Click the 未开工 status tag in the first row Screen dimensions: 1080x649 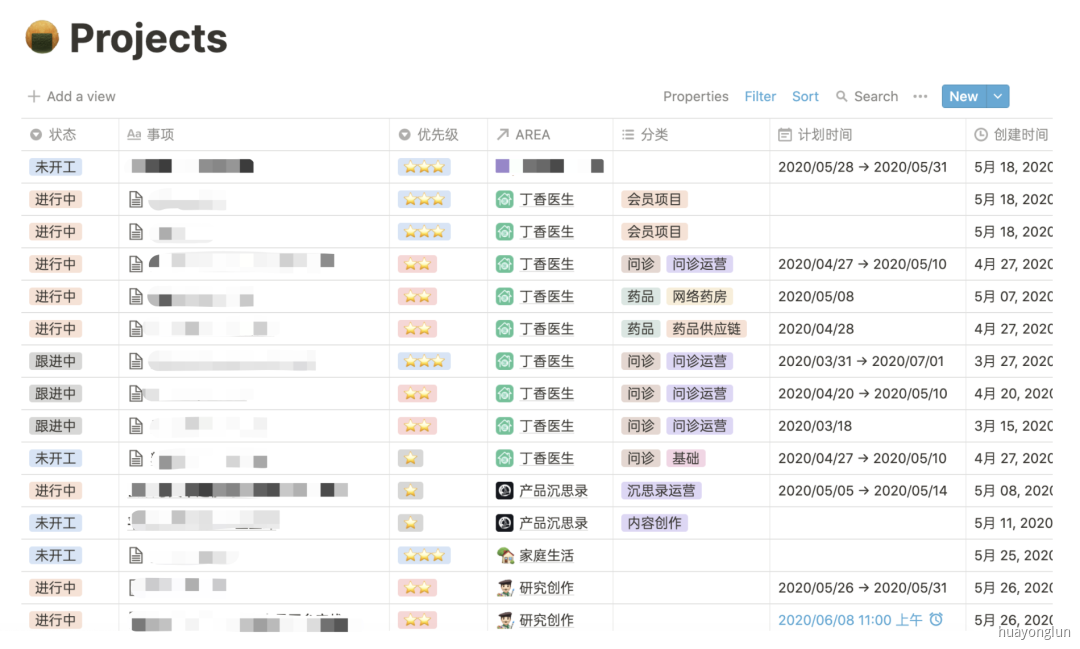click(55, 167)
